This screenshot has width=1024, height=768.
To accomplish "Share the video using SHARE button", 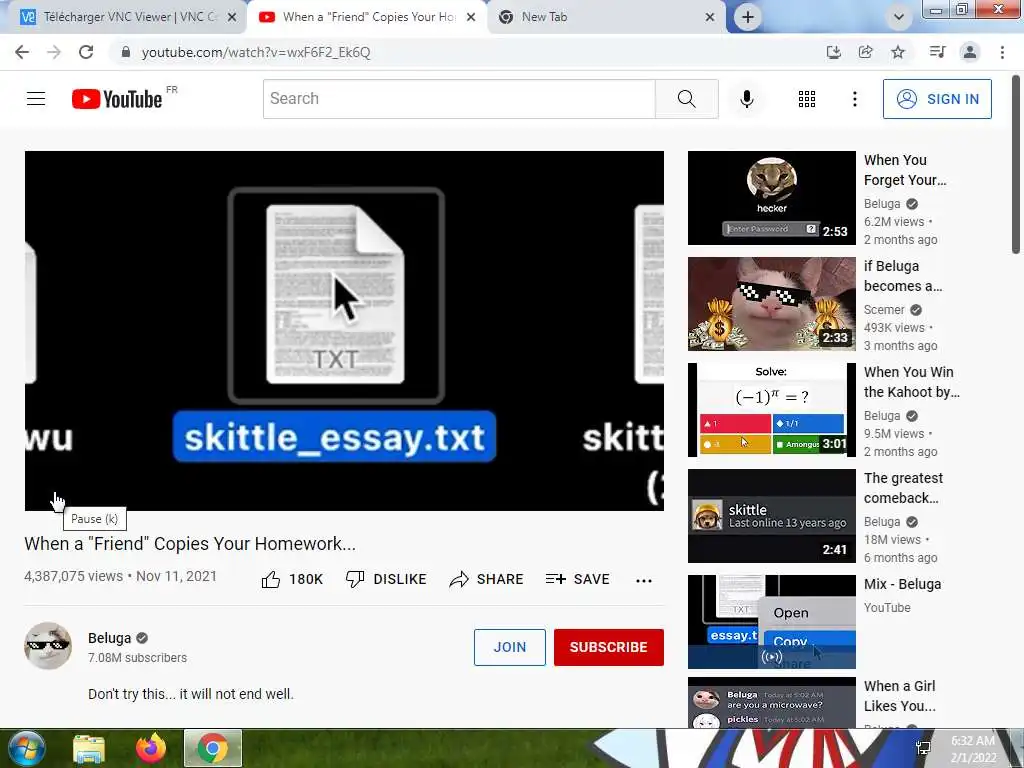I will 487,579.
